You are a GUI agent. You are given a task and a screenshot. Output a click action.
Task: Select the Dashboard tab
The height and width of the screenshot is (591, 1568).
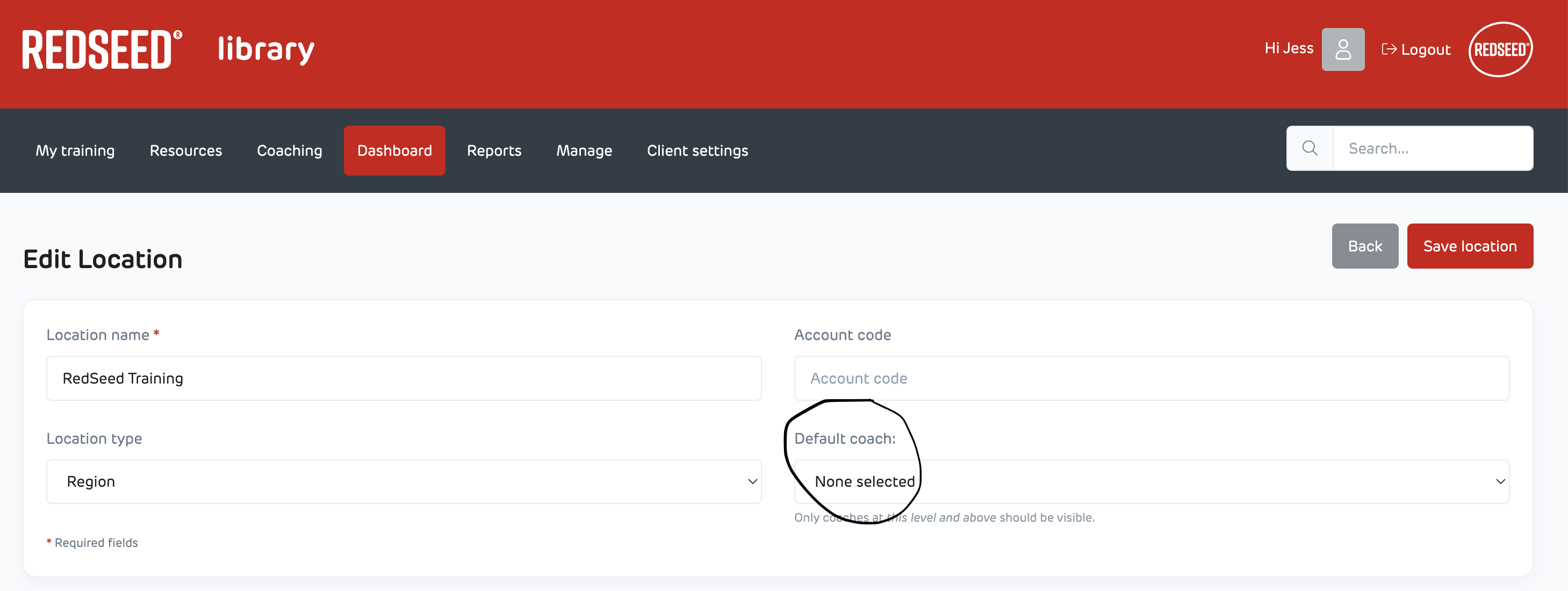[x=394, y=150]
